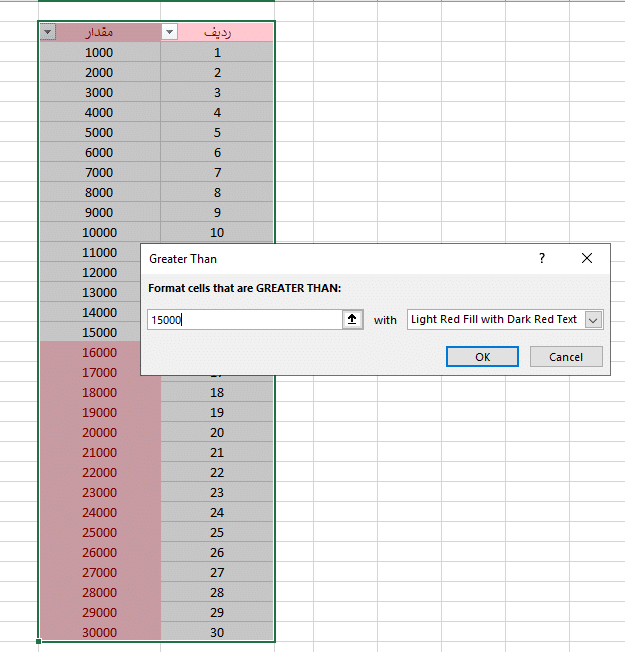The image size is (625, 652).
Task: Select the cell with value 10000
Action: pyautogui.click(x=99, y=232)
